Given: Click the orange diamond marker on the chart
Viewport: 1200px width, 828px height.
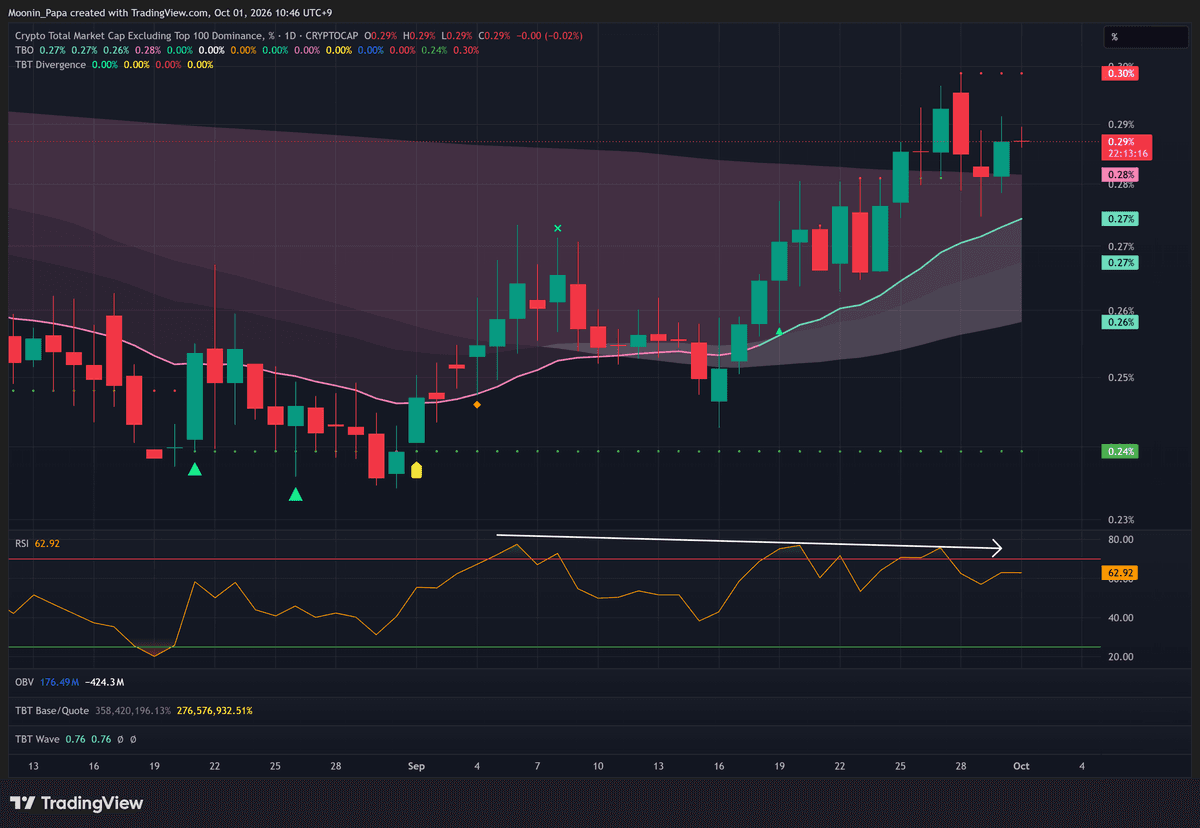Looking at the screenshot, I should tap(477, 405).
